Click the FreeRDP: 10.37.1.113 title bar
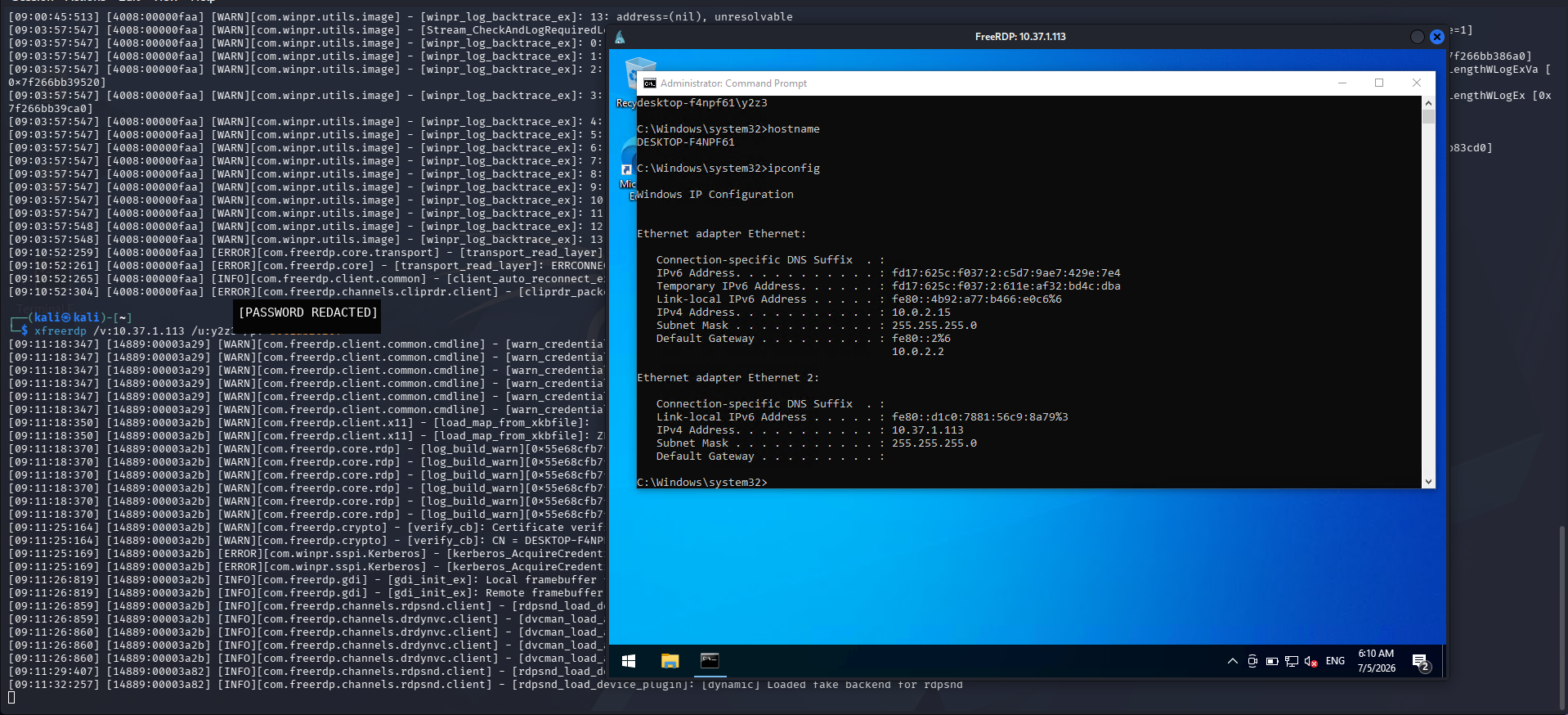 click(x=1020, y=37)
